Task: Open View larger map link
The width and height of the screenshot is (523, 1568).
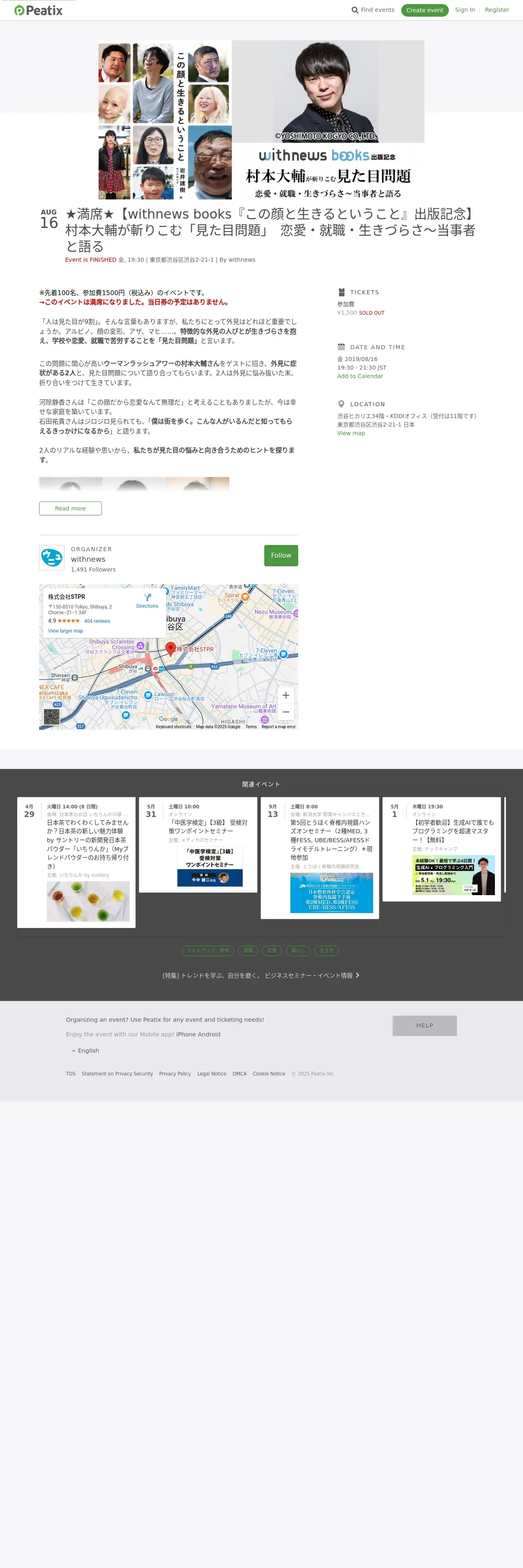Action: point(66,631)
